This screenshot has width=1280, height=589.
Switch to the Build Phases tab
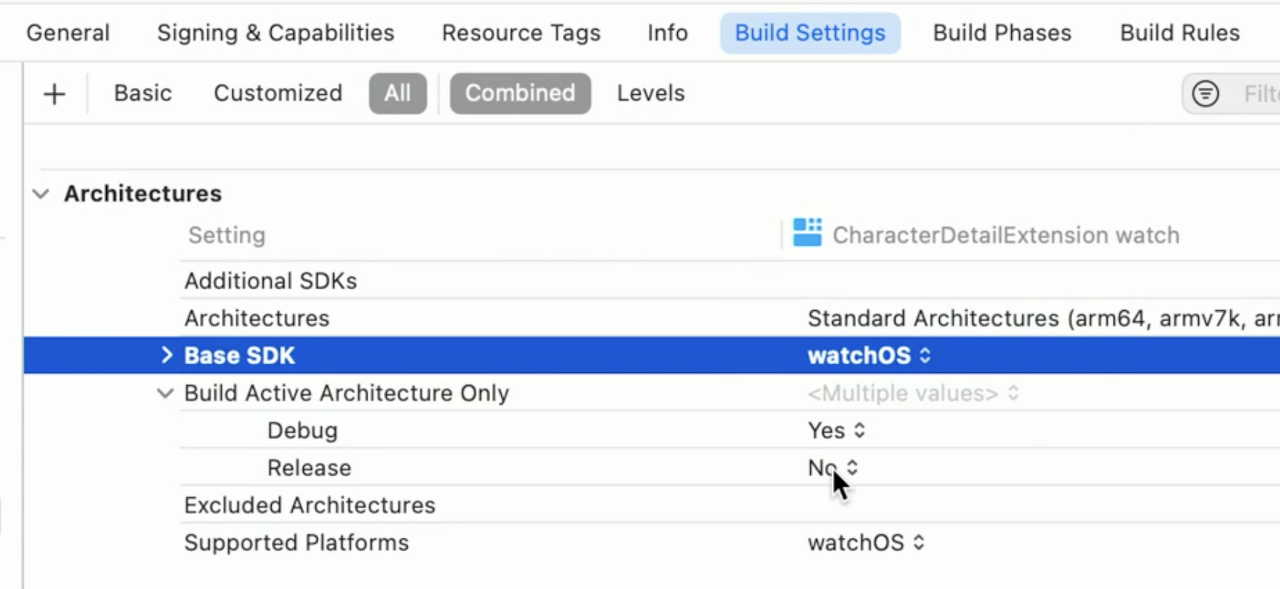pyautogui.click(x=1001, y=33)
